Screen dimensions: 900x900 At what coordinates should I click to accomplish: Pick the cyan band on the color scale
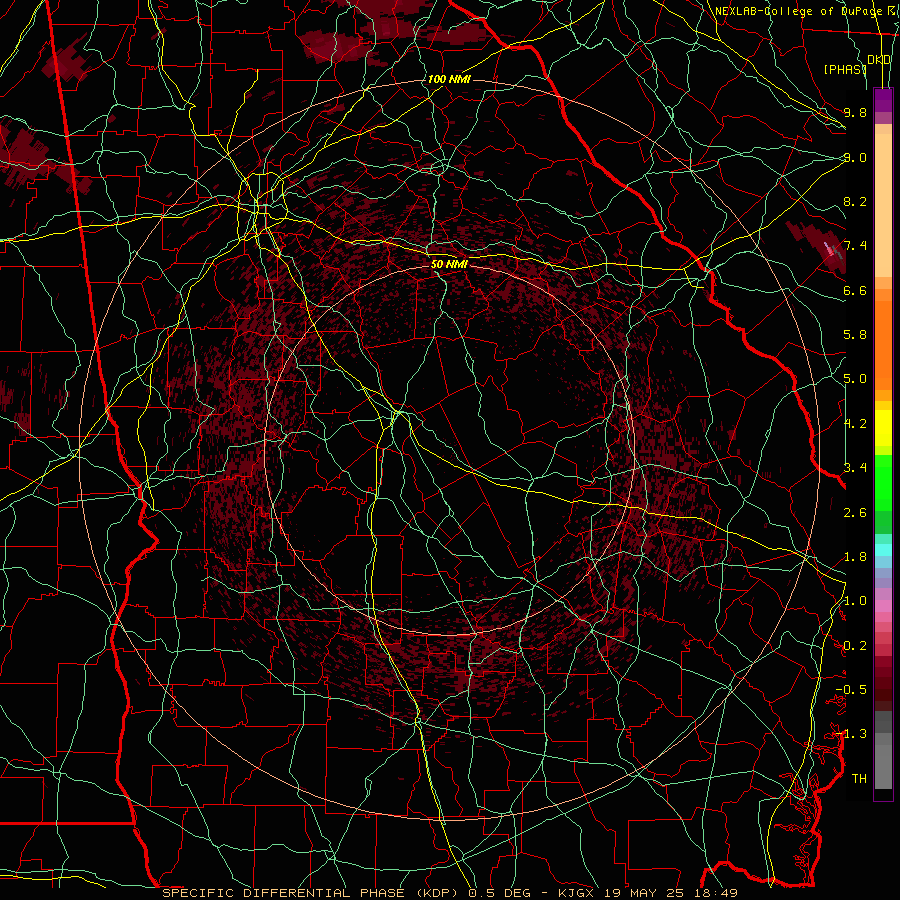coord(883,550)
